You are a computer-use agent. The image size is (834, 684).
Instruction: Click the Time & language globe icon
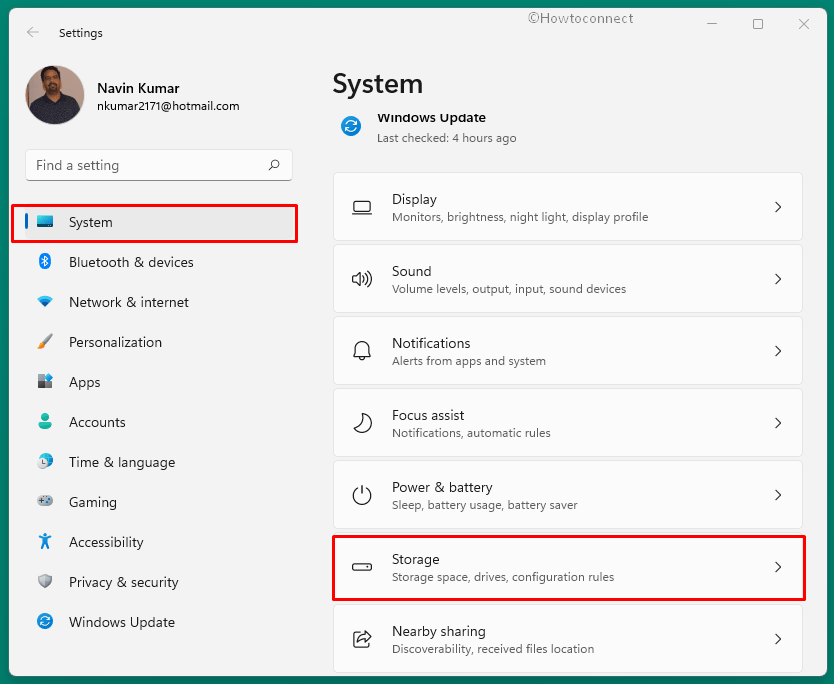(45, 461)
